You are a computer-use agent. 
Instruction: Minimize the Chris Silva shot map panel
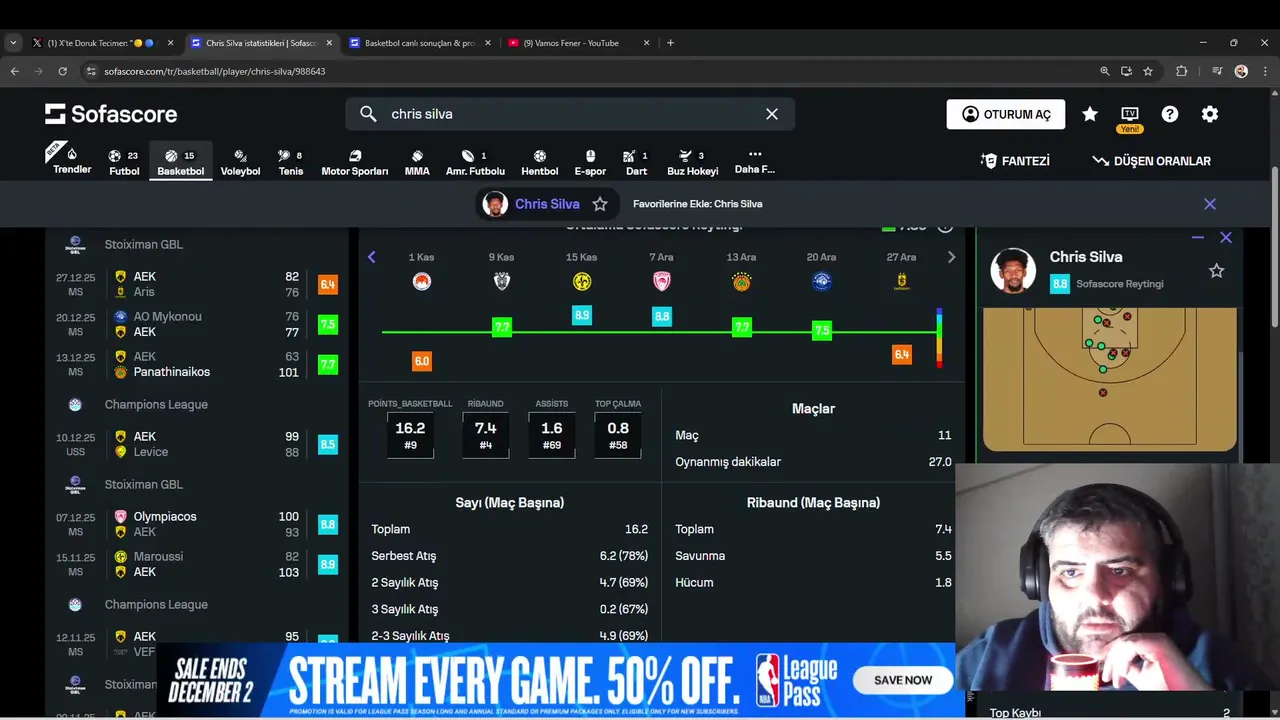tap(1198, 238)
